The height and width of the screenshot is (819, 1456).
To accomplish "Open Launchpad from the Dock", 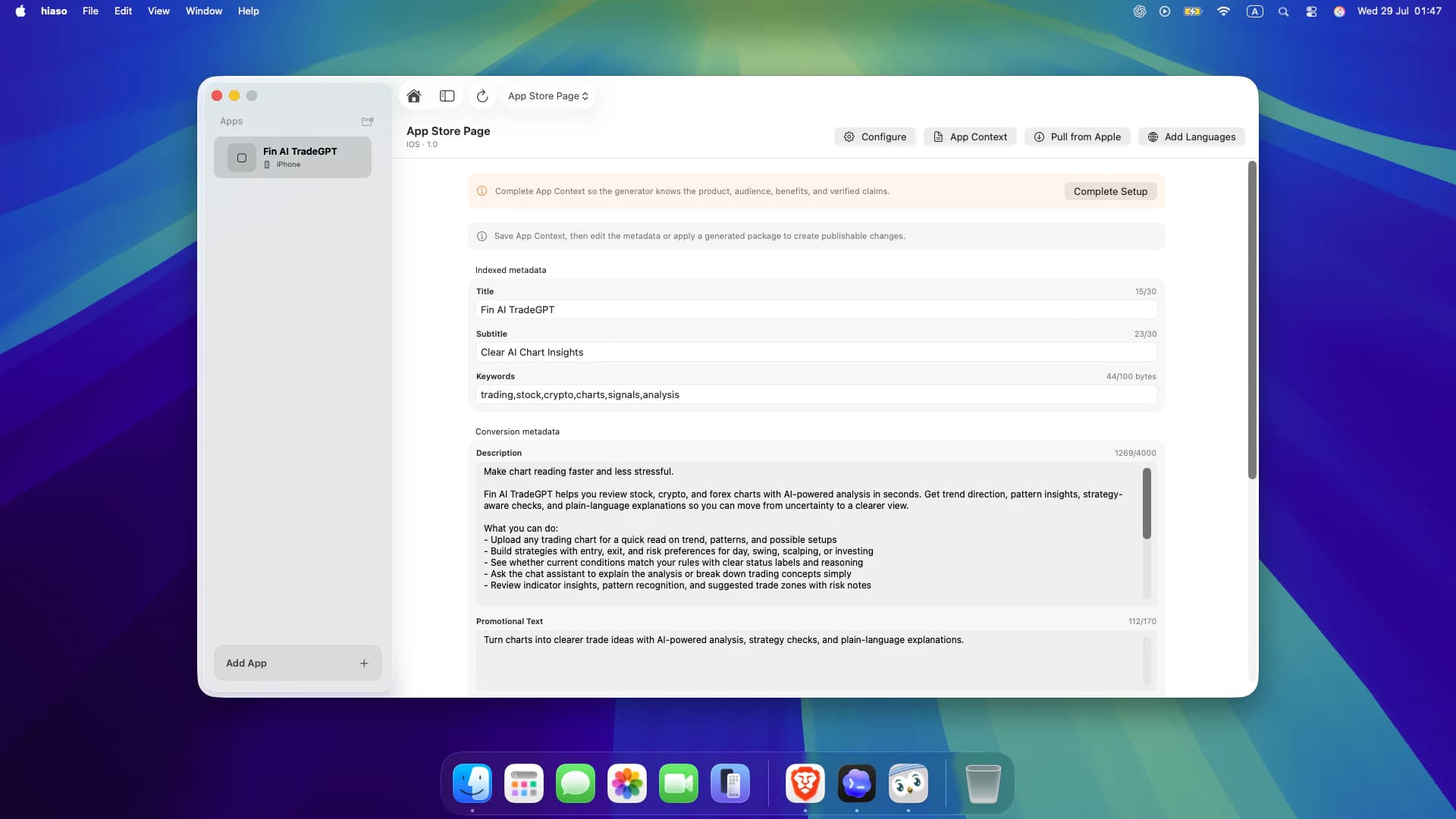I will tap(524, 783).
